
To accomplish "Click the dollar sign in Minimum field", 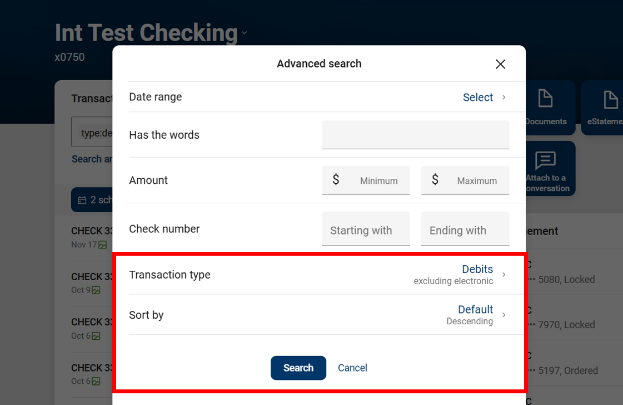I will tap(336, 181).
